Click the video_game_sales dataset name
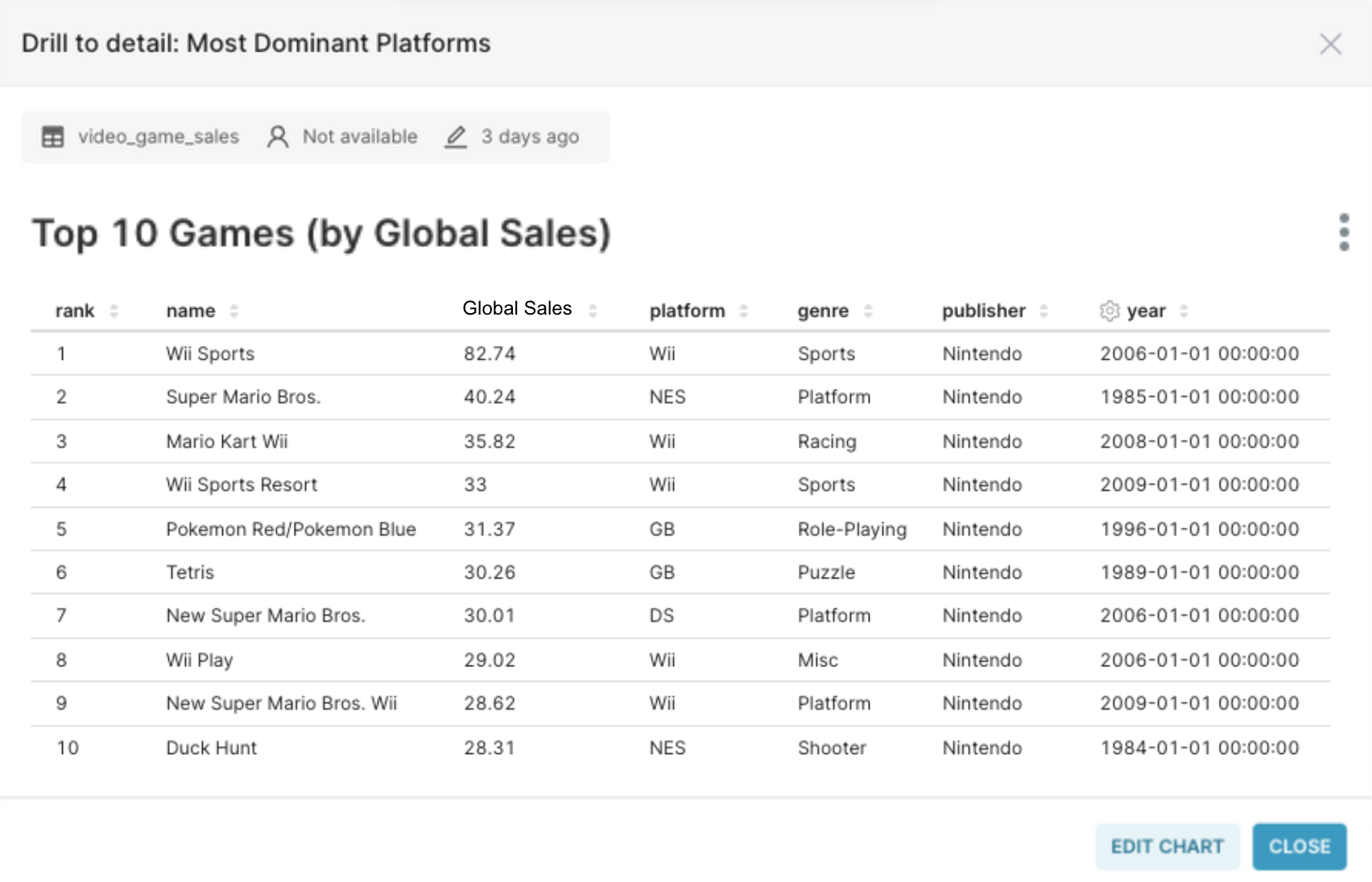Image resolution: width=1372 pixels, height=882 pixels. coord(159,137)
